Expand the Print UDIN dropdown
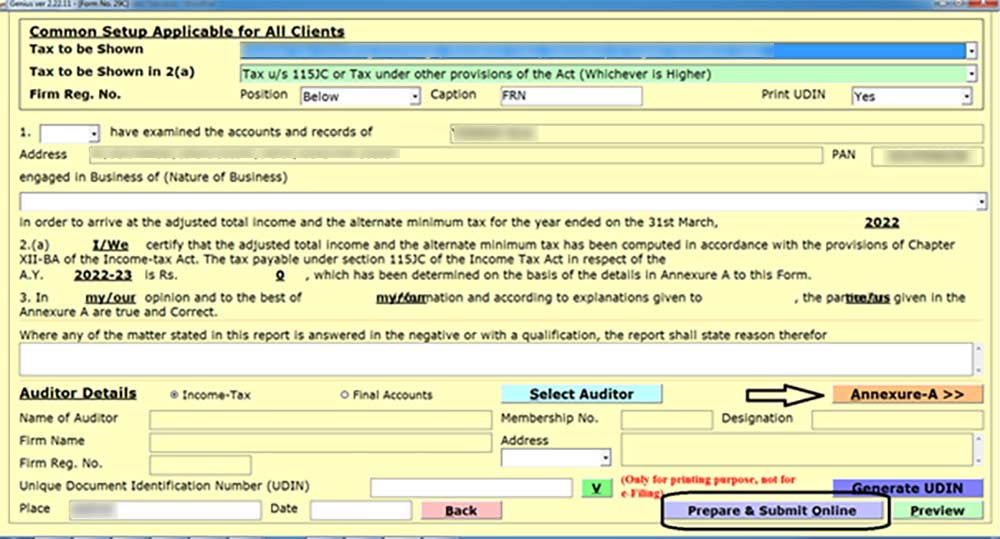The width and height of the screenshot is (1000, 539). pyautogui.click(x=966, y=97)
